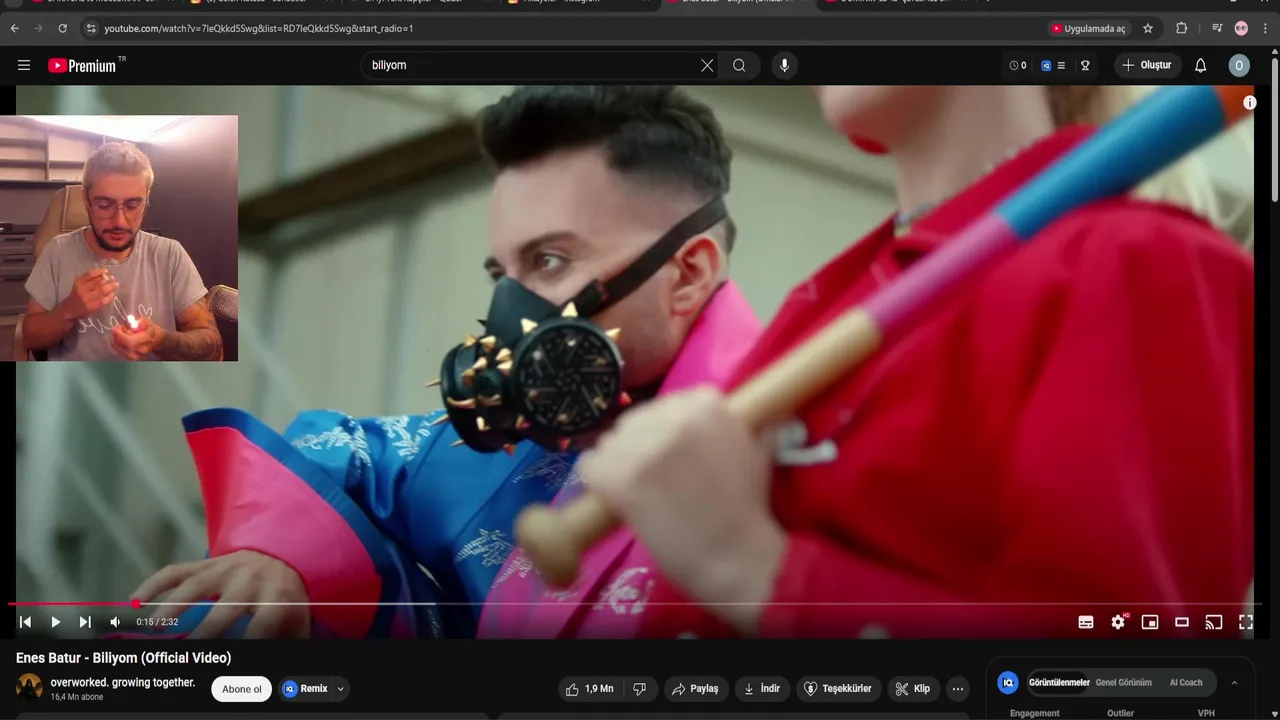Open the player settings gear
1280x720 pixels.
pyautogui.click(x=1118, y=622)
